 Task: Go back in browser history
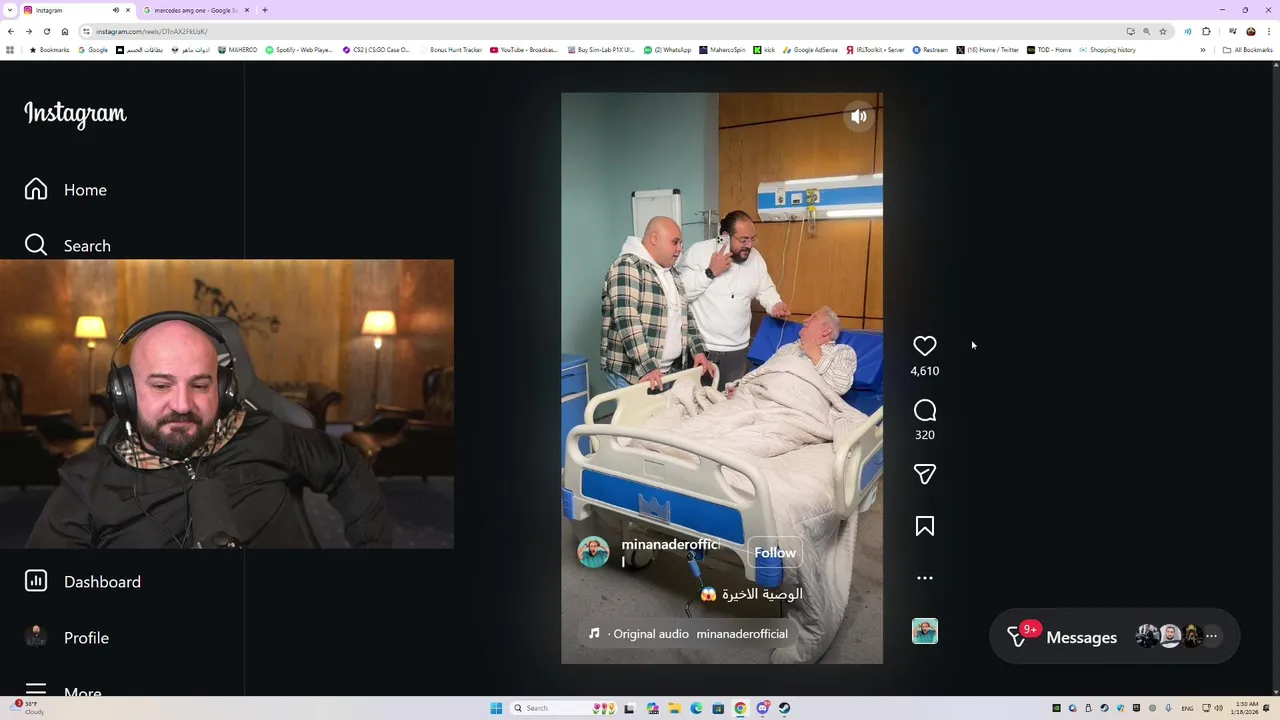pyautogui.click(x=10, y=31)
